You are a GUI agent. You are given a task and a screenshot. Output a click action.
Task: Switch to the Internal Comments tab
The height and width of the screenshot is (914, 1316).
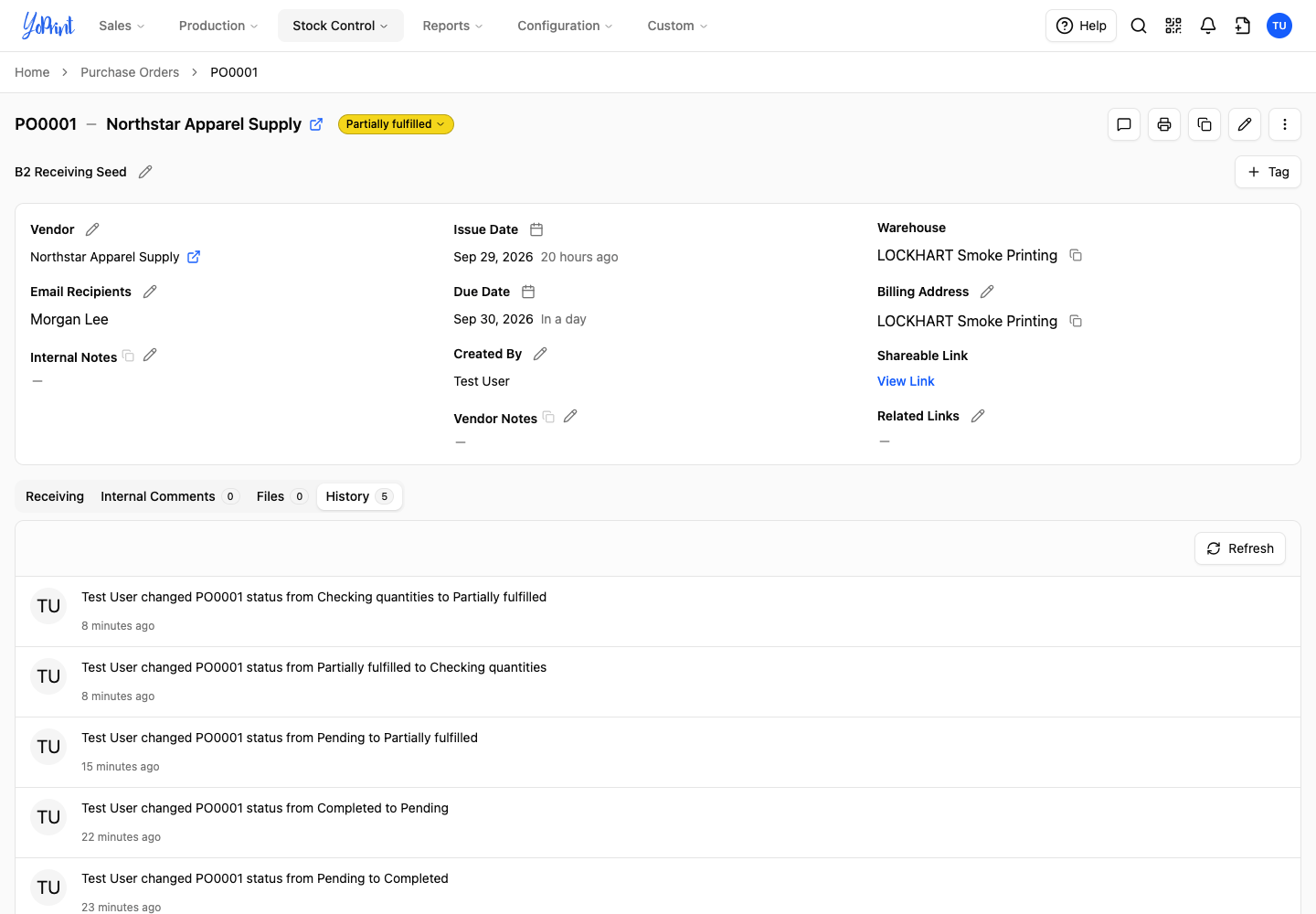pos(169,496)
